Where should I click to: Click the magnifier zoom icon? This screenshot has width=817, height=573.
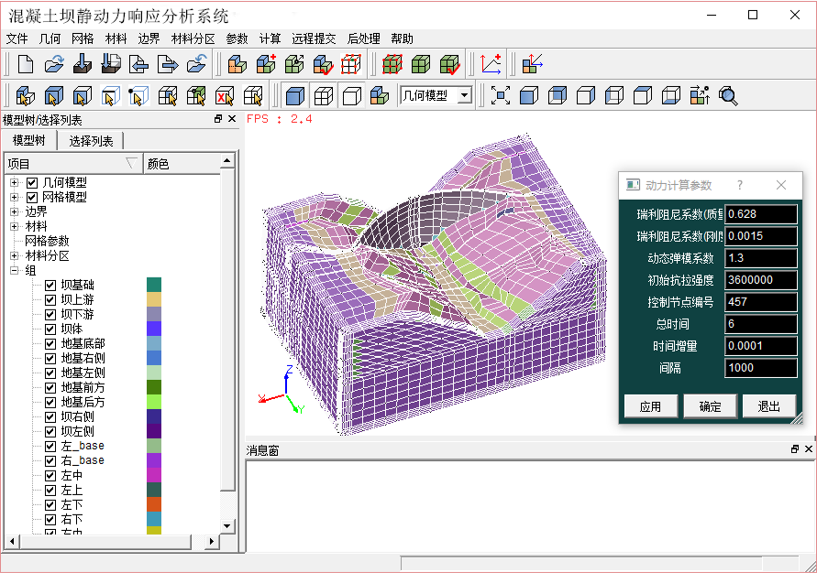[x=728, y=96]
